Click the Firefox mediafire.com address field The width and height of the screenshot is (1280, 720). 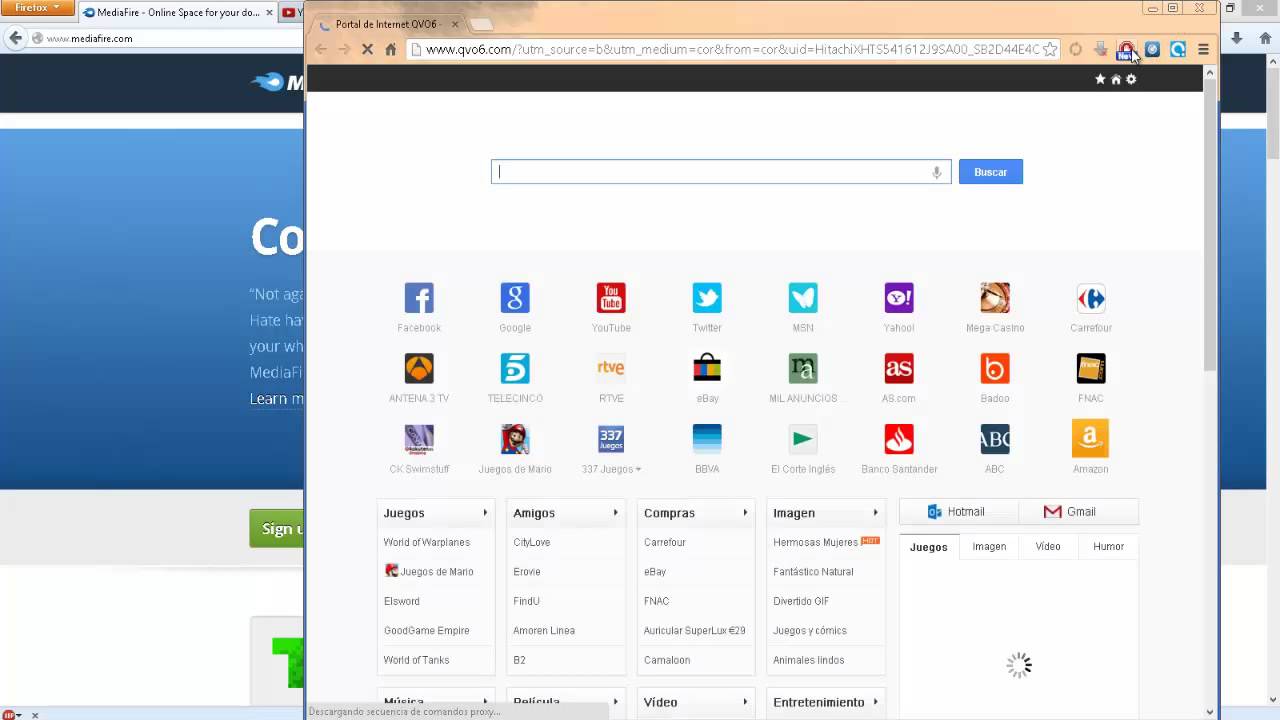pos(165,38)
